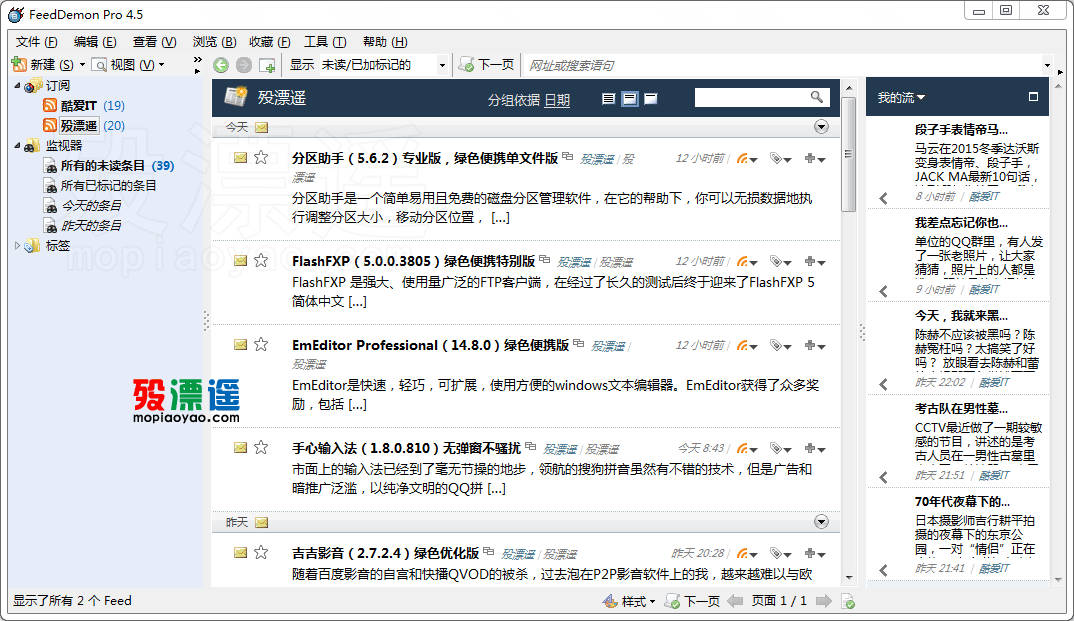Viewport: 1074px width, 621px height.
Task: Open tag menu for 分区助手 article
Action: pos(780,159)
